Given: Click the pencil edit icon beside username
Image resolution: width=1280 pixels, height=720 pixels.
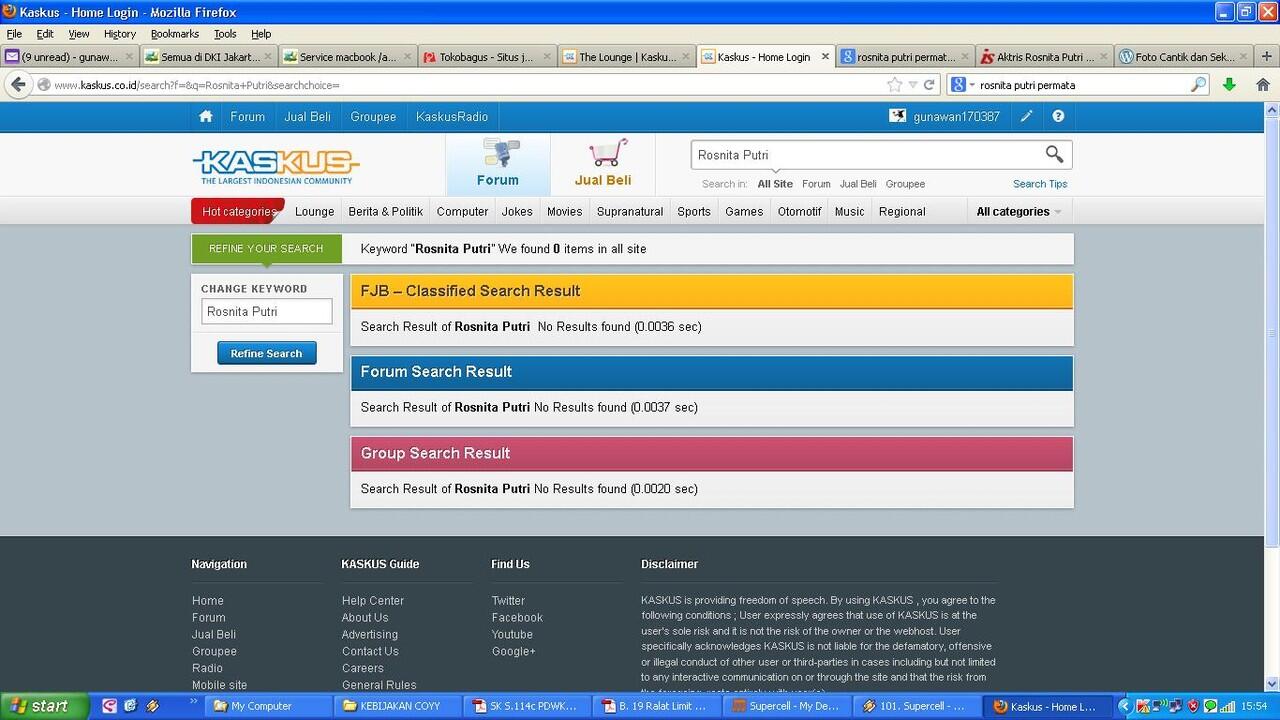Looking at the screenshot, I should point(1026,117).
